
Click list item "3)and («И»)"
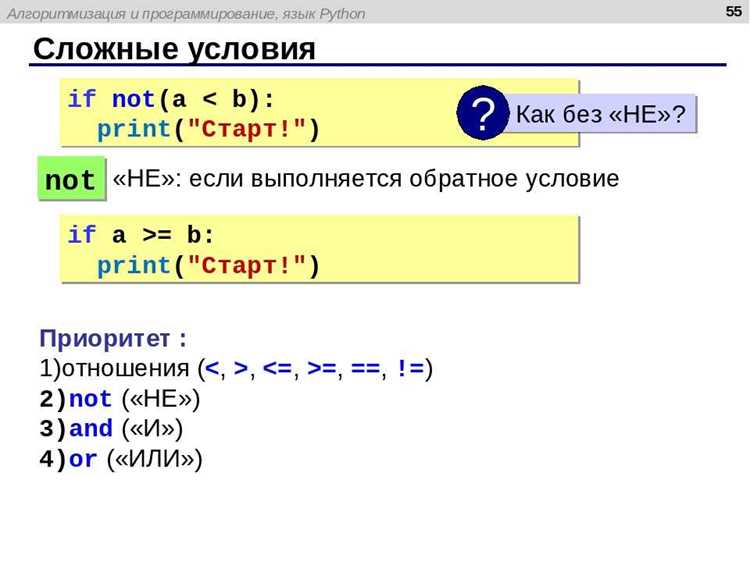pos(111,429)
